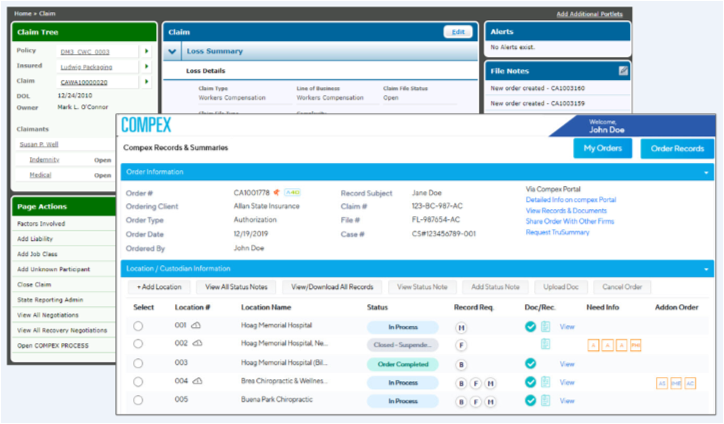The width and height of the screenshot is (724, 424).
Task: Click the H record request badge for location 001
Action: point(461,327)
